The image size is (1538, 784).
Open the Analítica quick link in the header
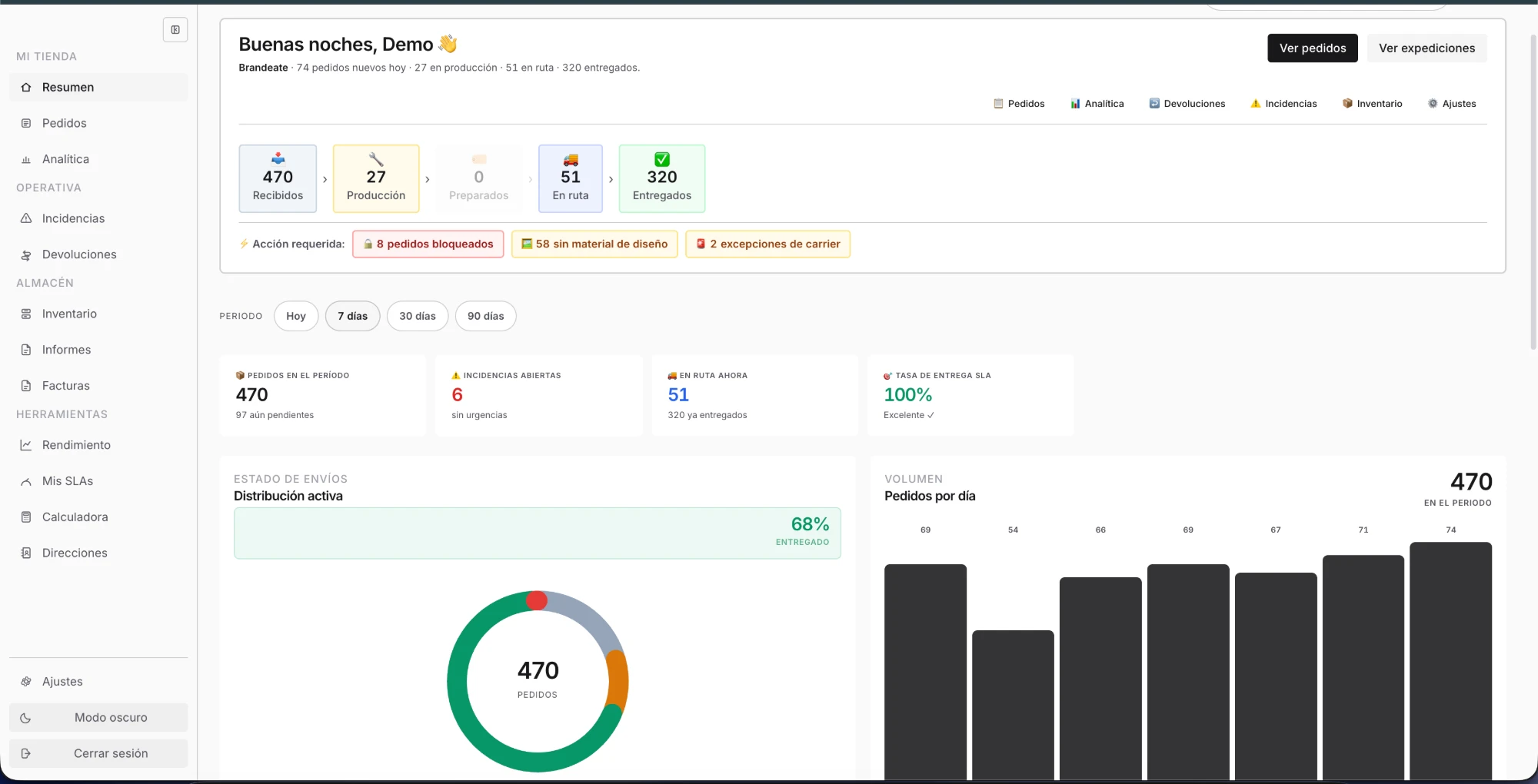1097,104
